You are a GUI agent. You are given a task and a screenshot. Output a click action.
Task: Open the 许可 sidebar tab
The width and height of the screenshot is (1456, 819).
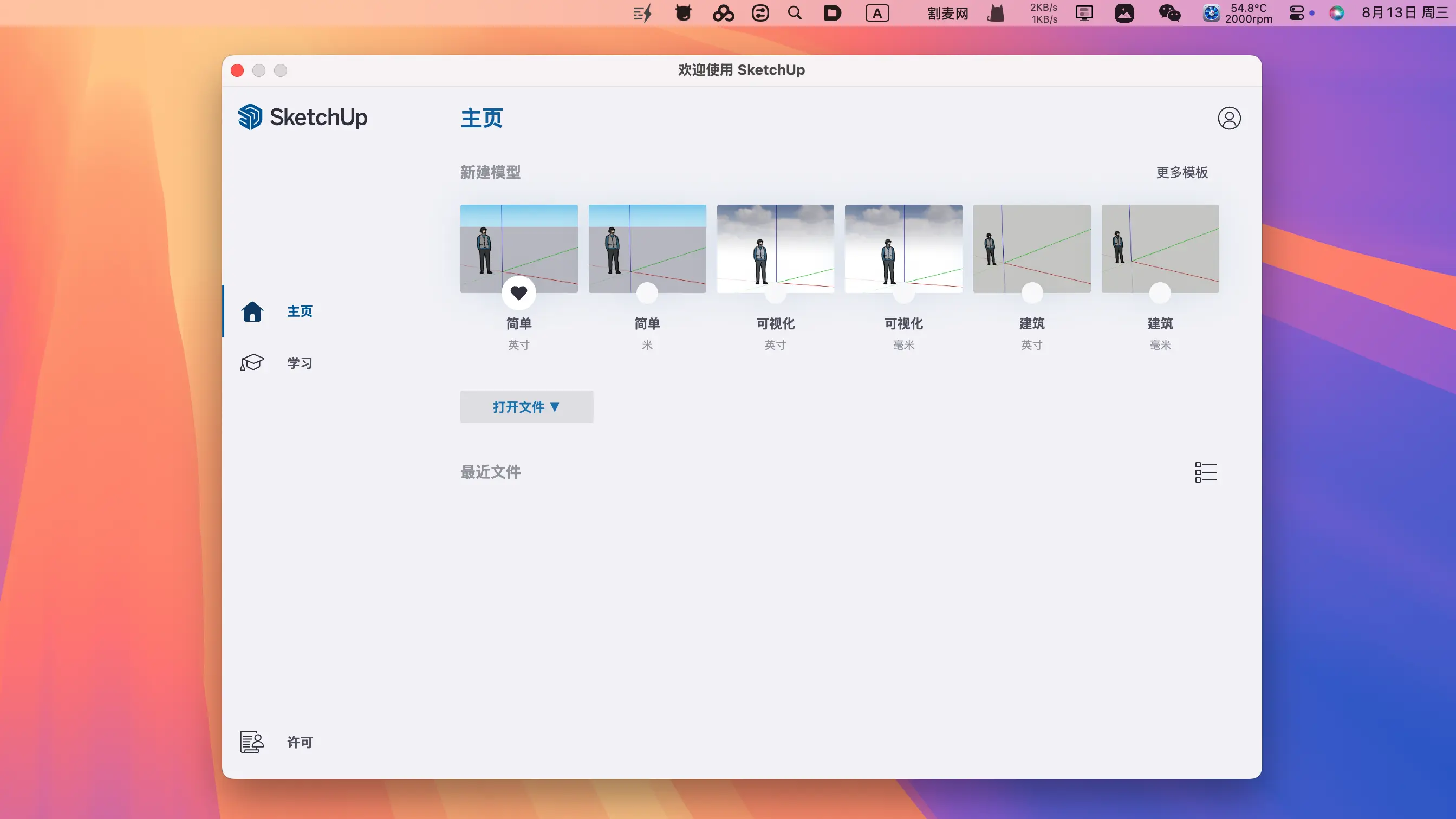click(300, 742)
